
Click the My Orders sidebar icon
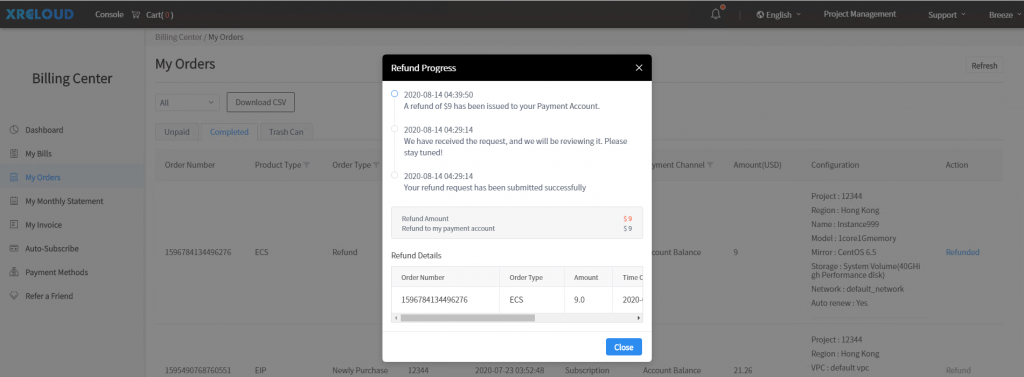[x=14, y=177]
